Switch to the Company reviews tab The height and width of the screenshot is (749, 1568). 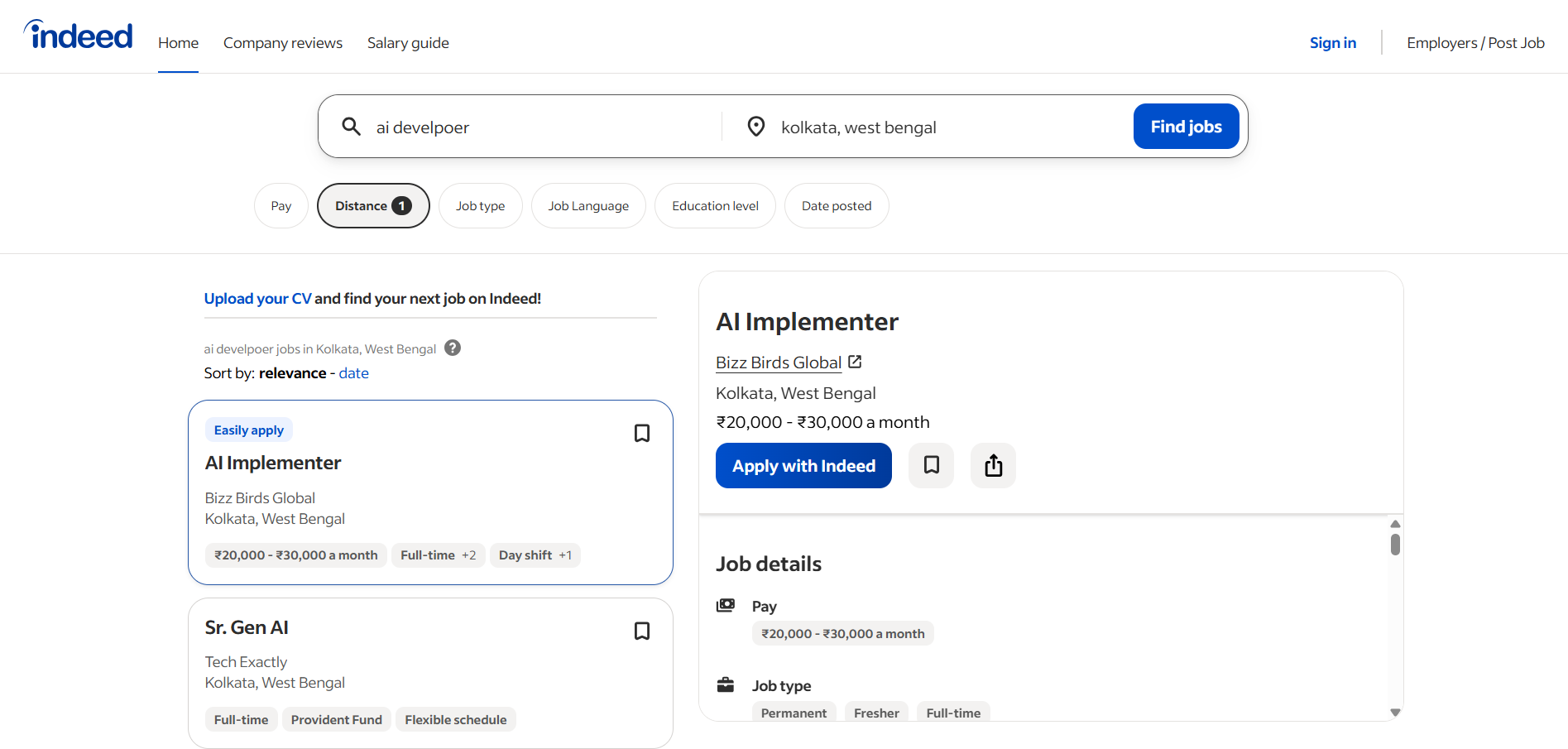click(x=282, y=42)
